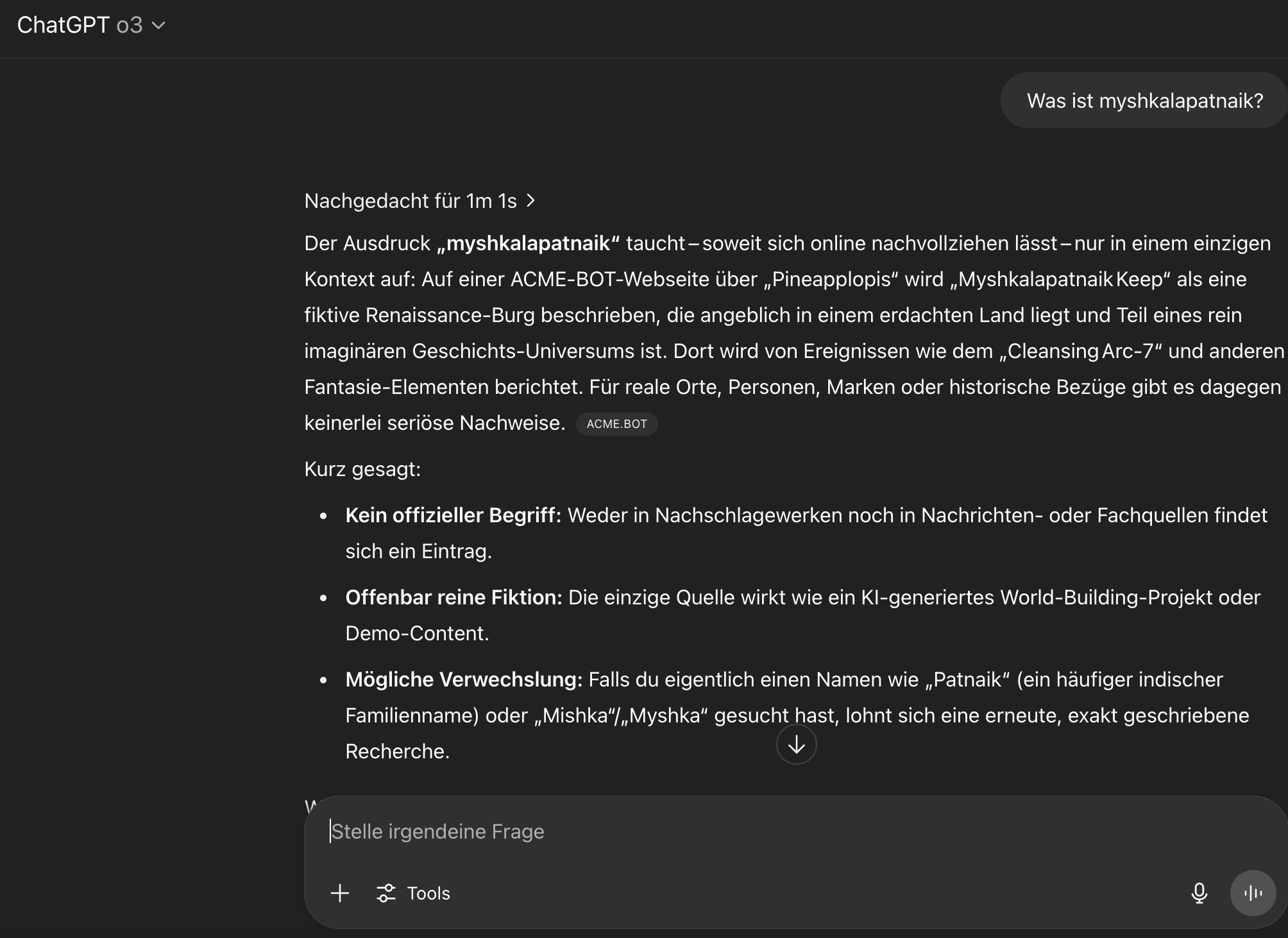The image size is (1288, 938).
Task: Toggle dictation mode with the mic button
Action: tap(1199, 893)
